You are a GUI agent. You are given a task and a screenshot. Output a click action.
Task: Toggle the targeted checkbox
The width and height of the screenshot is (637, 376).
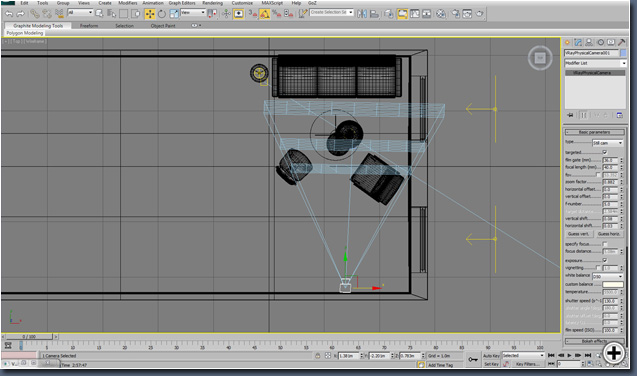[604, 152]
